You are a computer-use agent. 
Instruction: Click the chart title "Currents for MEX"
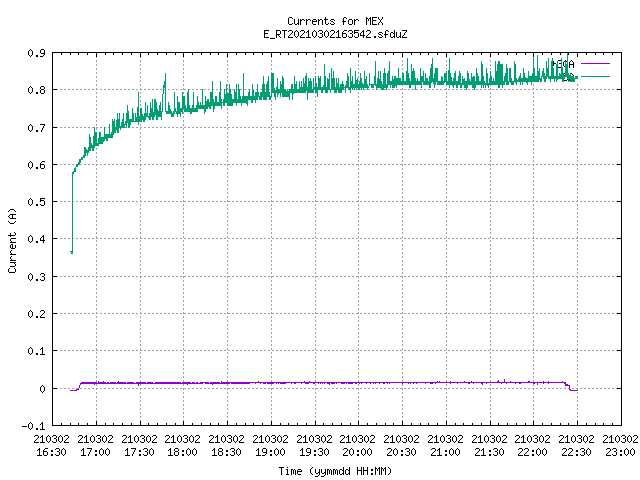tap(335, 21)
